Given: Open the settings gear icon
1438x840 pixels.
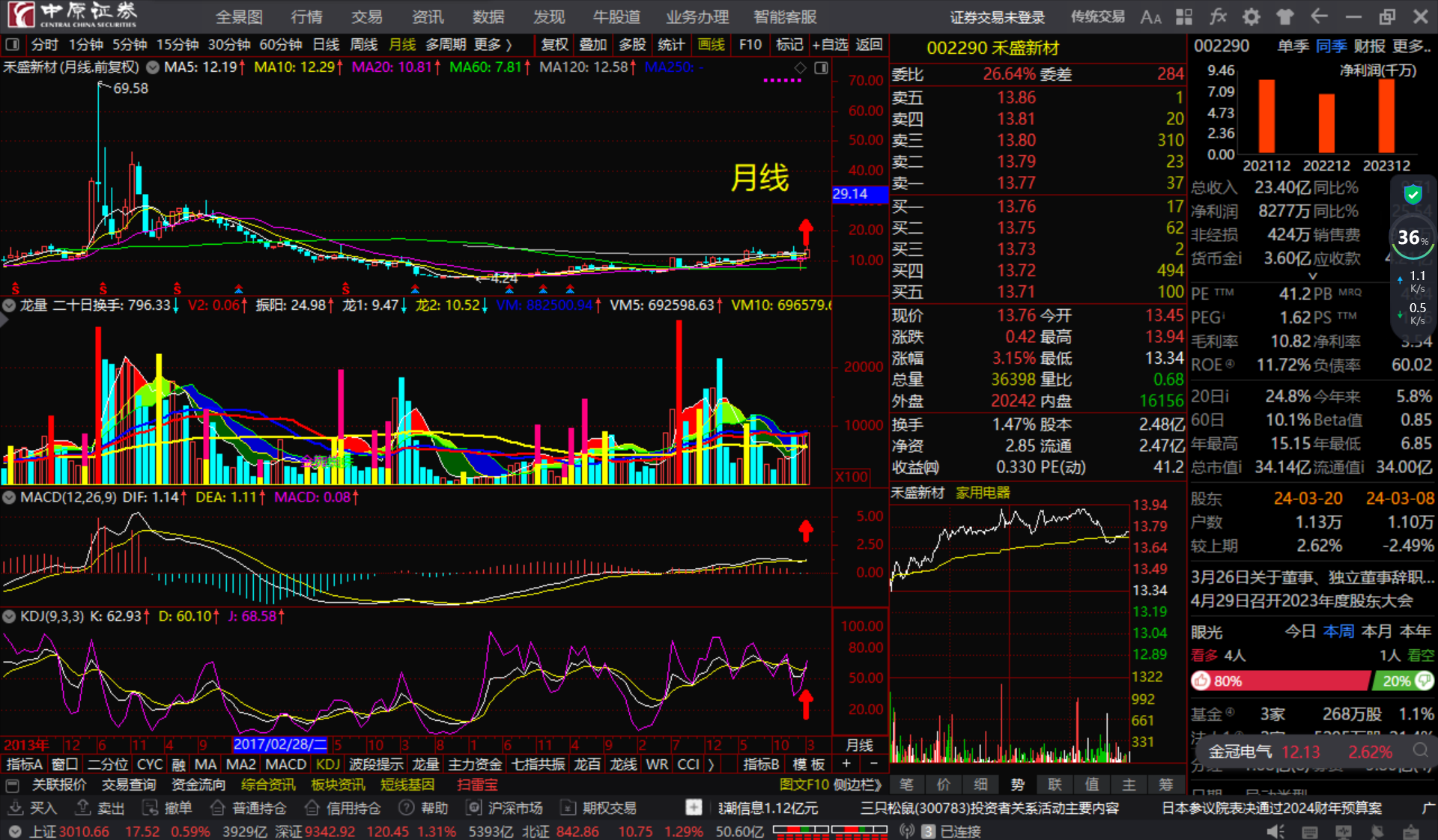Looking at the screenshot, I should [1251, 16].
